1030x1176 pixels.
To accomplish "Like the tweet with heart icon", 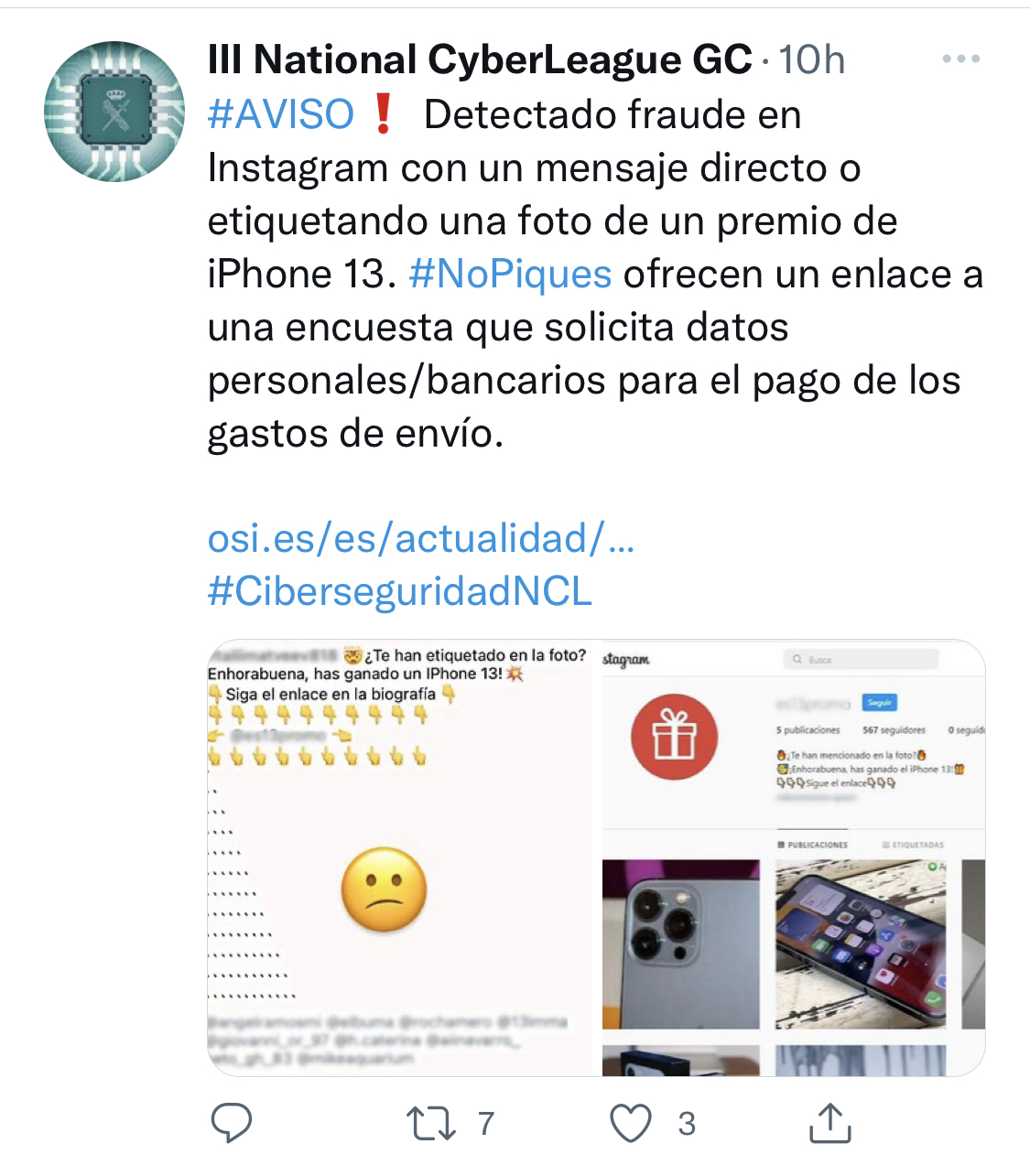I will [631, 1123].
